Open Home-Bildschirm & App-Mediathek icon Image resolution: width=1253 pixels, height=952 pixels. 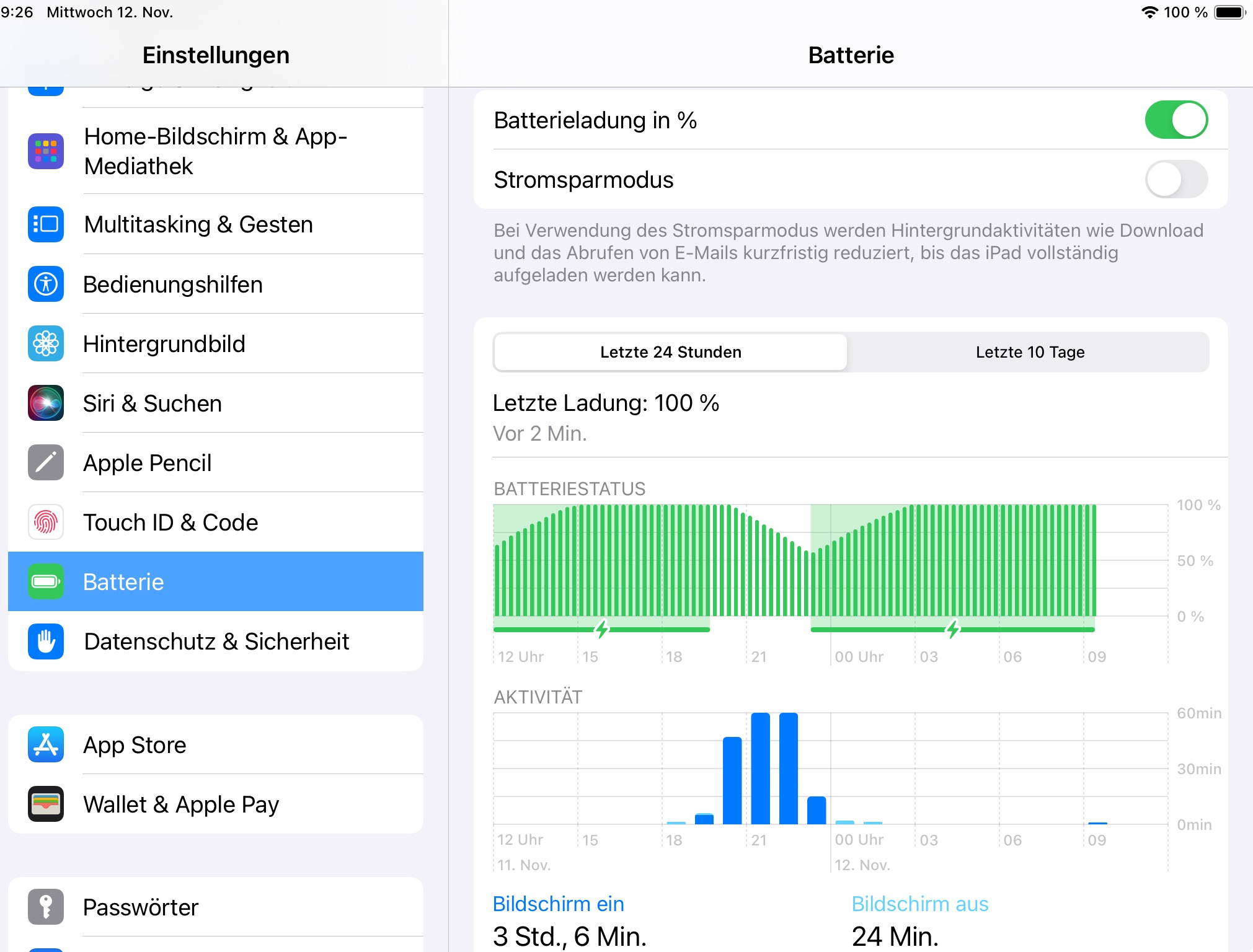(46, 151)
